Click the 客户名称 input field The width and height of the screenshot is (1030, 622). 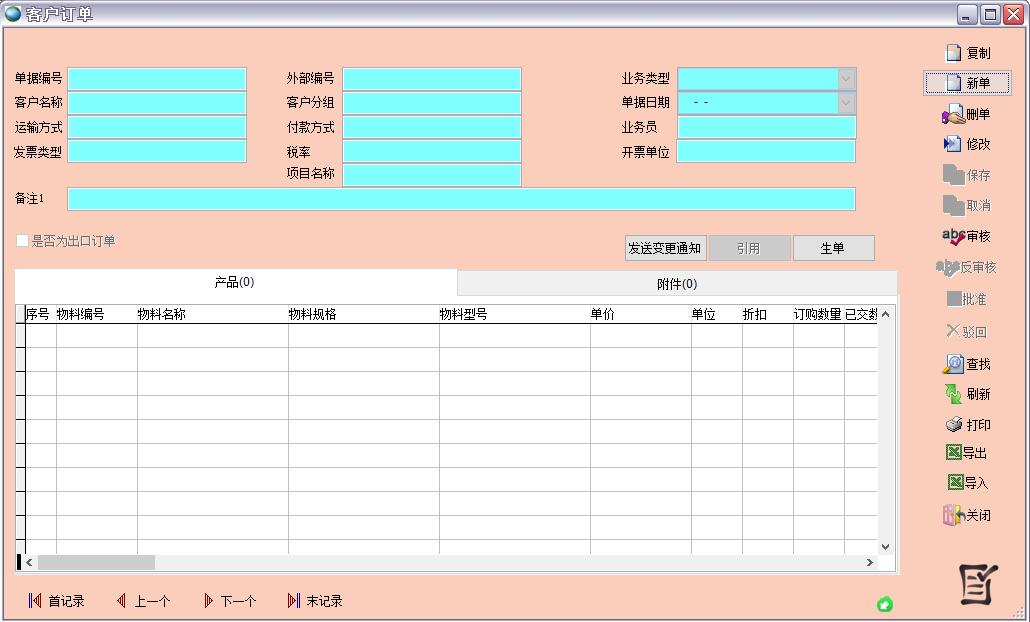click(157, 103)
